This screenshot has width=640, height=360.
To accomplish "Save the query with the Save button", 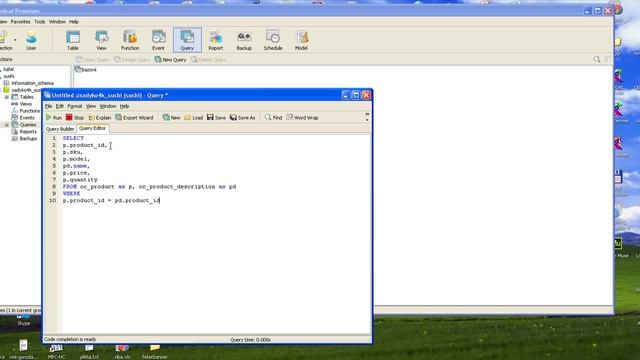I will tap(216, 118).
